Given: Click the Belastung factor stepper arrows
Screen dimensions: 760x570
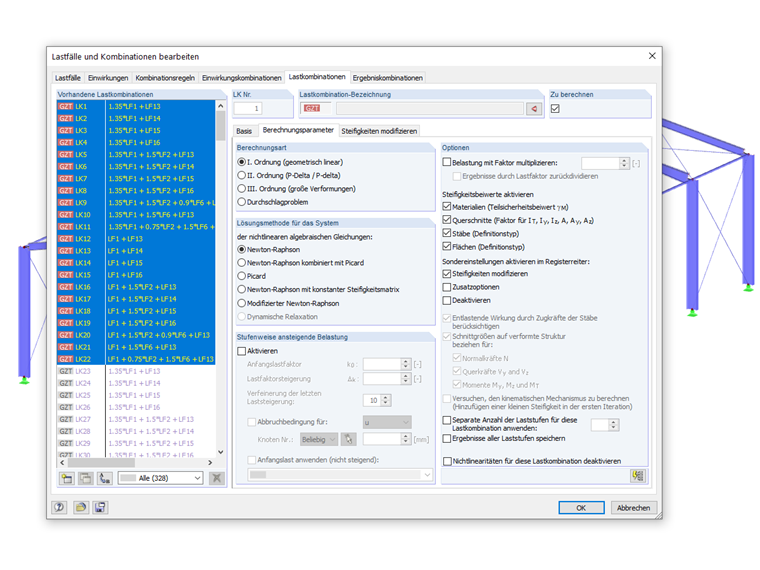Looking at the screenshot, I should coord(624,163).
